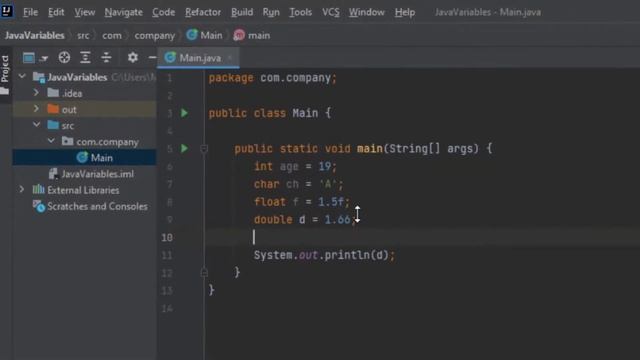Open the File menu
This screenshot has width=640, height=360.
(x=30, y=12)
